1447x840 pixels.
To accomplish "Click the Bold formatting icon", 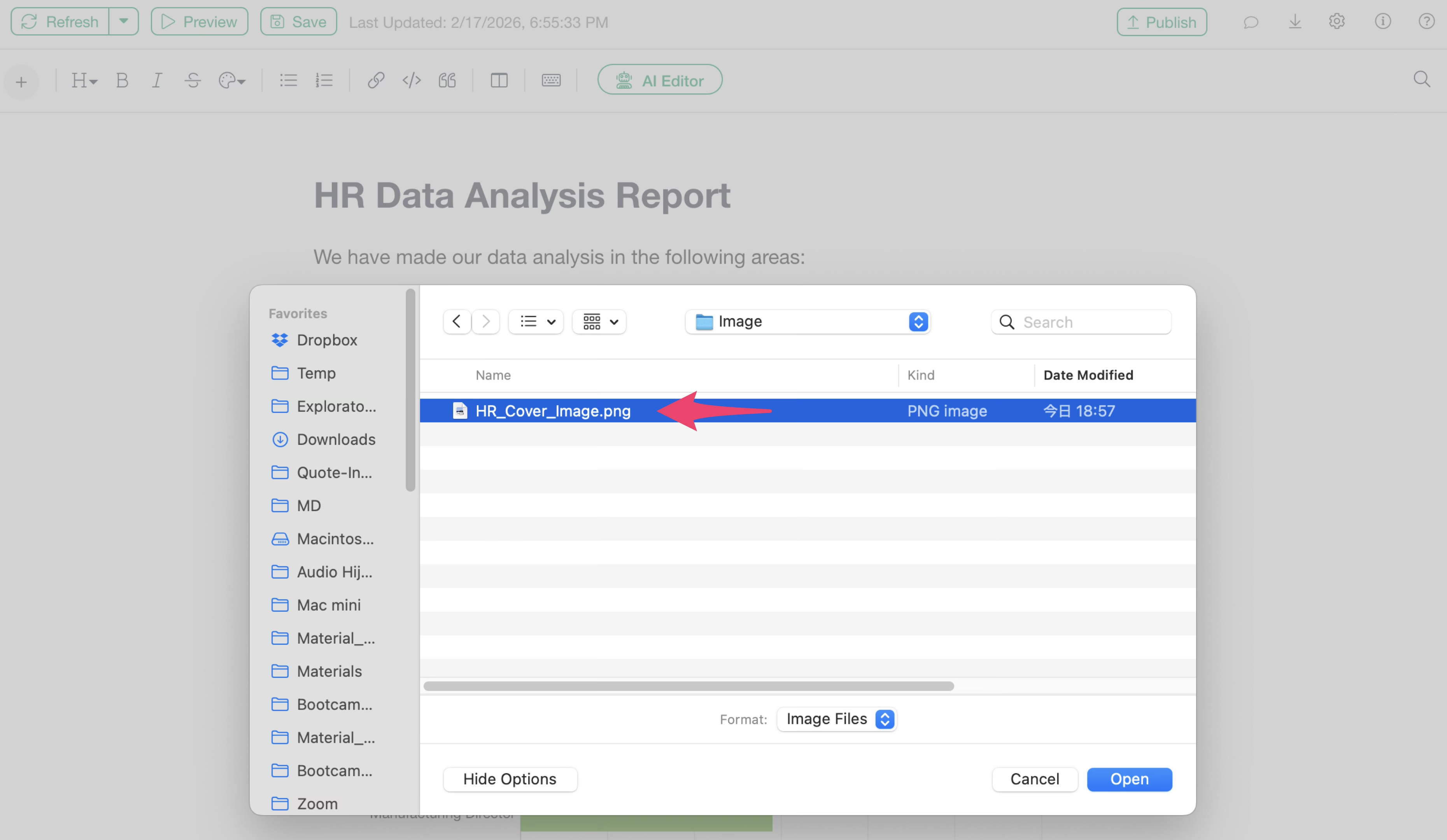I will 122,80.
